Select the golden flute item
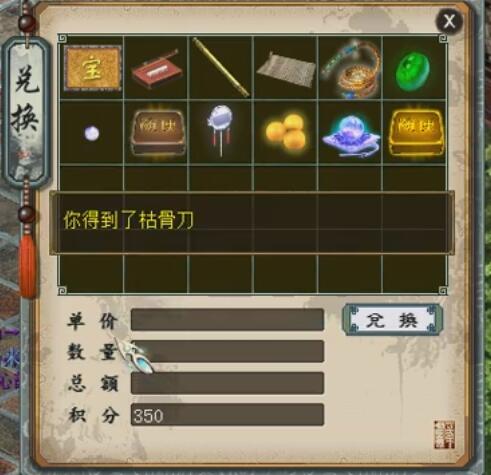The image size is (491, 475). 221,68
